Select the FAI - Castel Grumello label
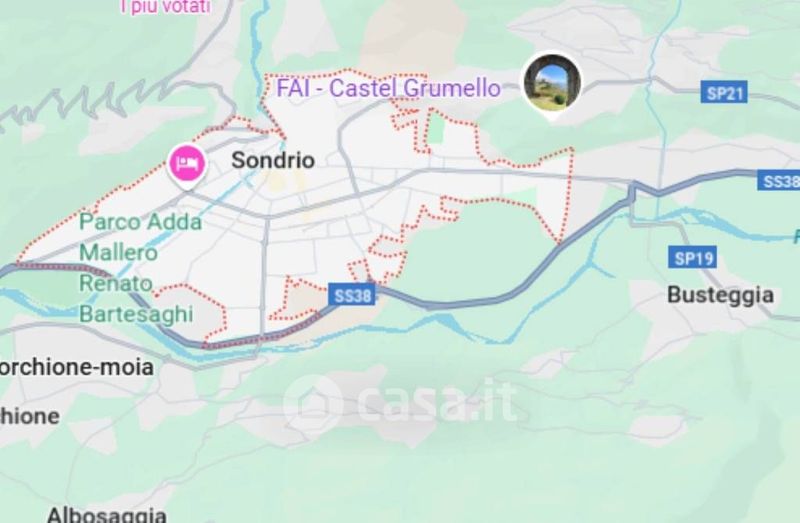 pos(388,88)
